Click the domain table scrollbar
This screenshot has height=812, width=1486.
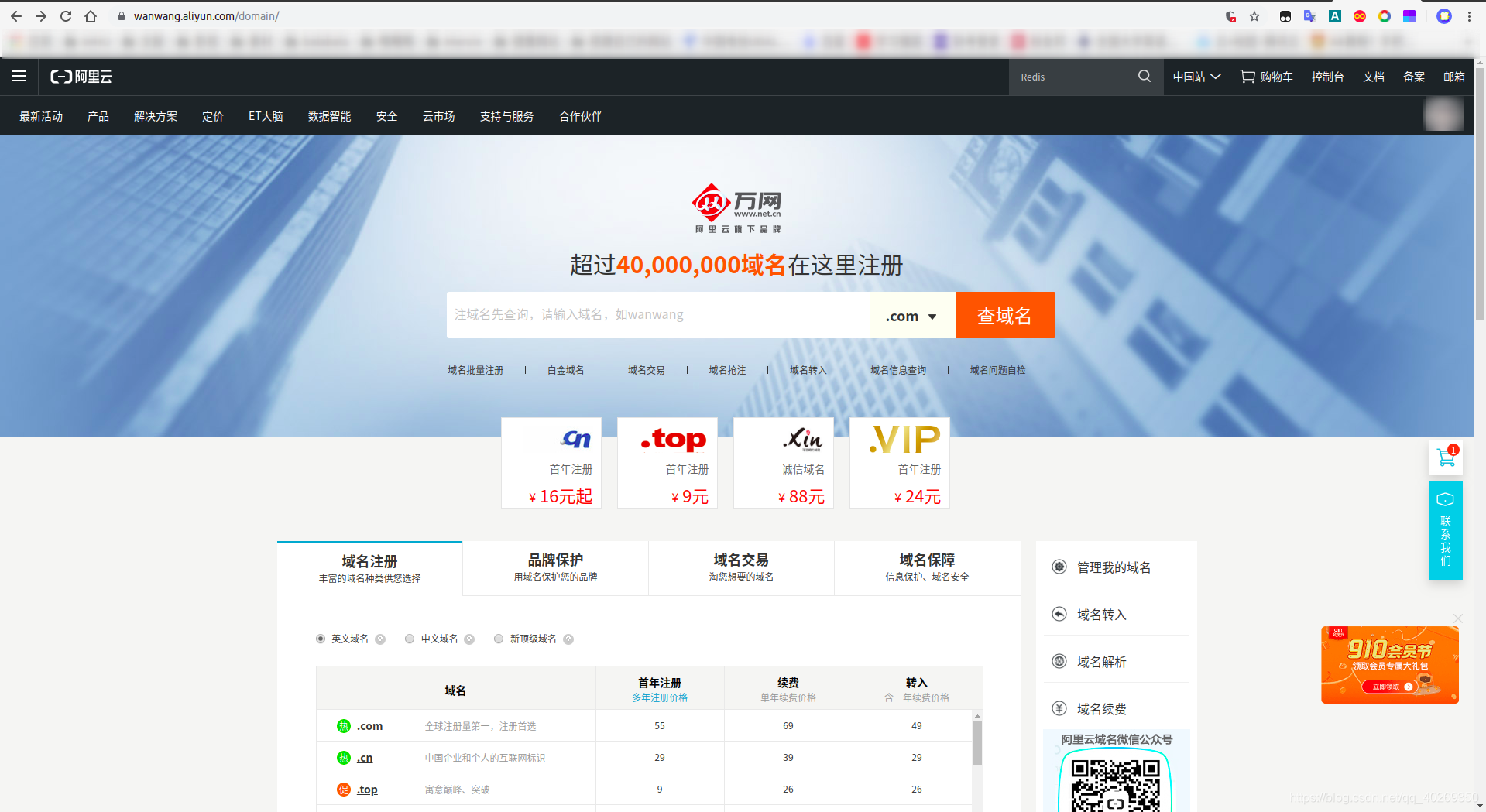(x=977, y=743)
